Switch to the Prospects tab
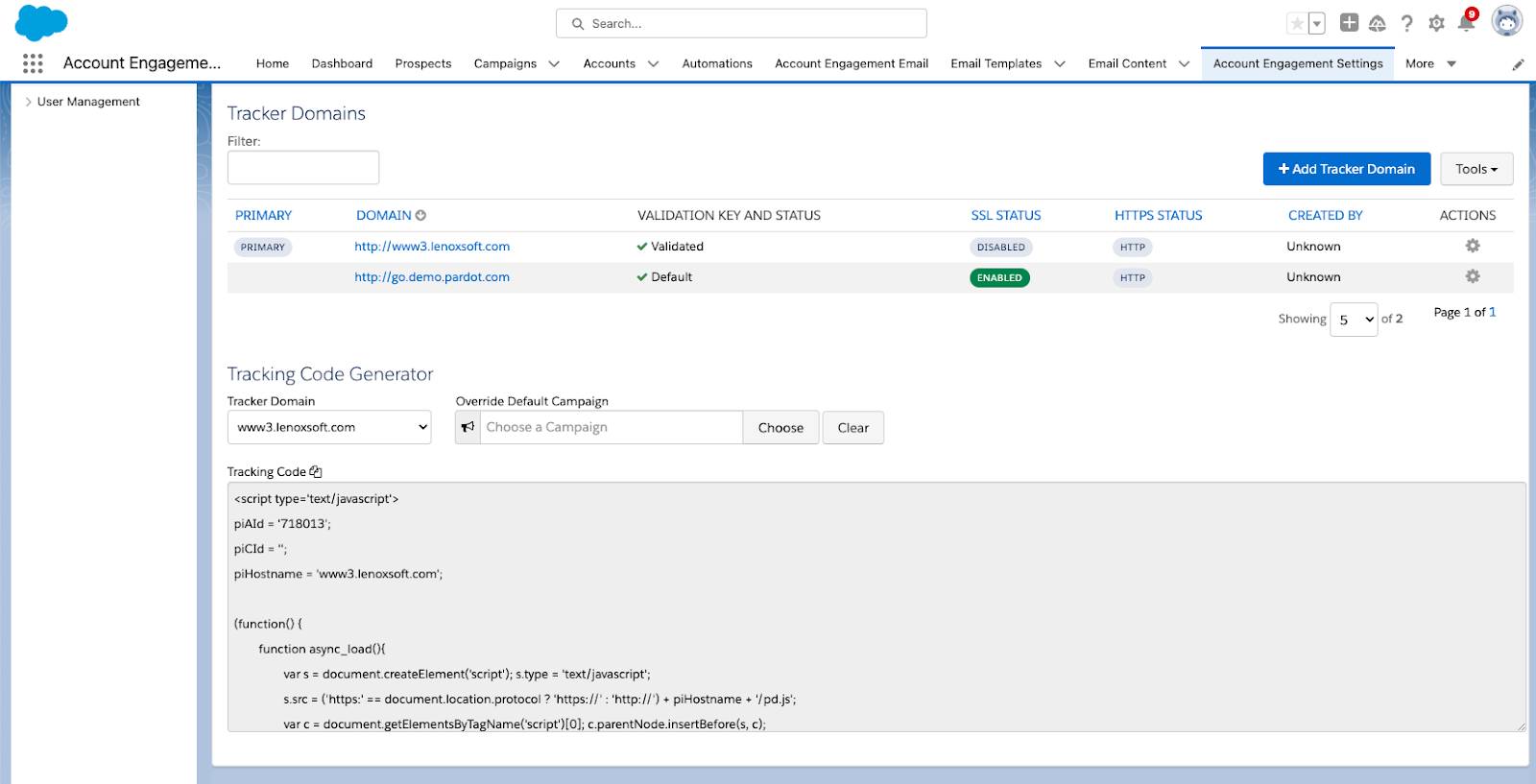 pyautogui.click(x=423, y=63)
